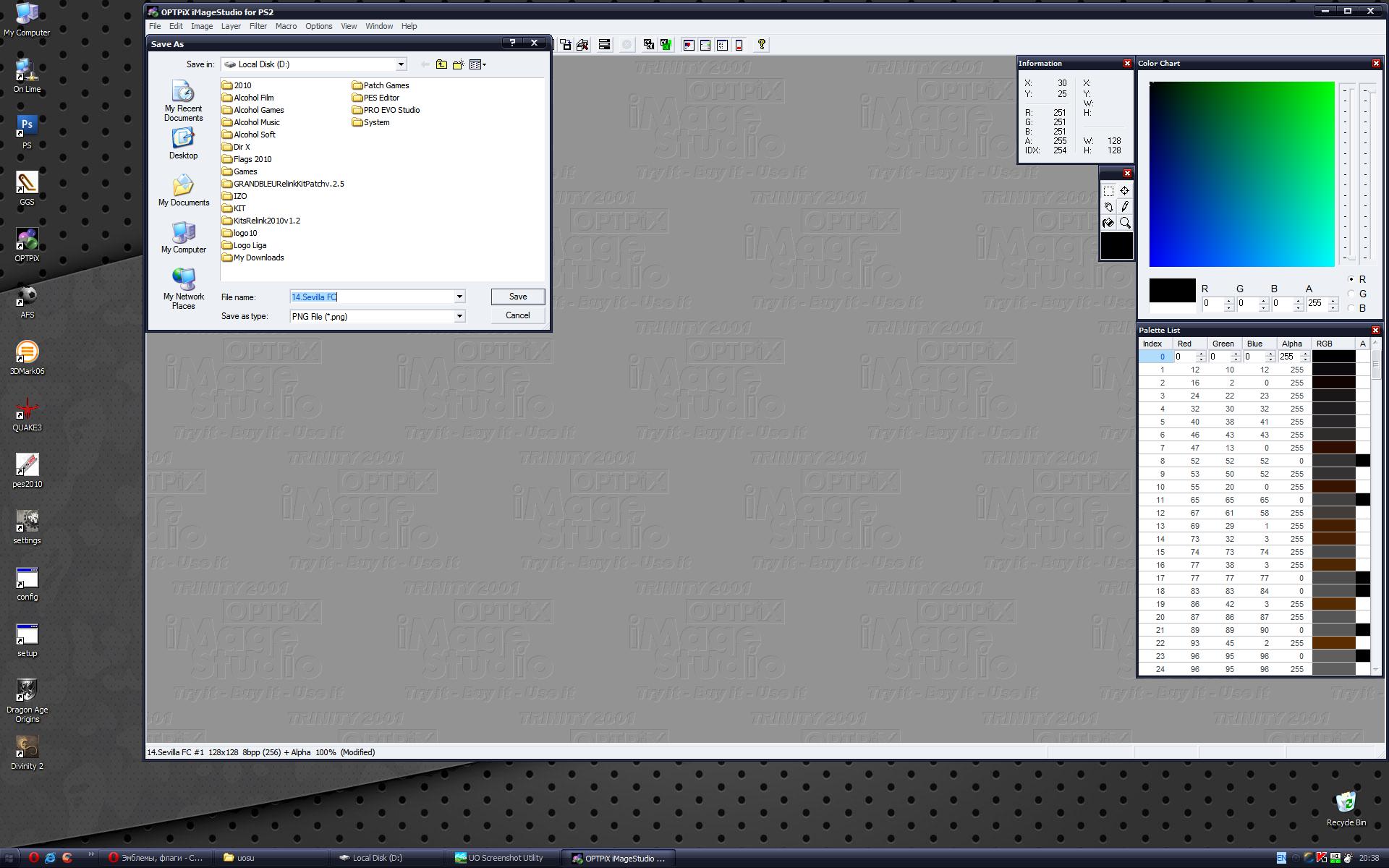Click Red stepper of palette index 0
Viewport: 1389px width, 868px height.
click(1201, 357)
